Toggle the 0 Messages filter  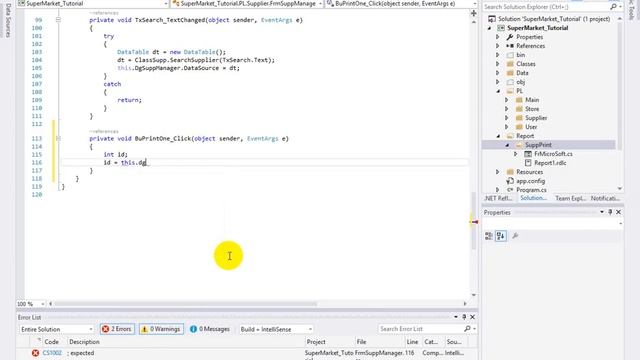click(x=210, y=329)
